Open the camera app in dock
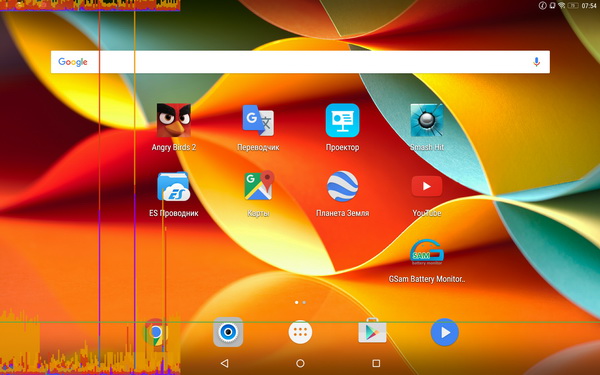 pyautogui.click(x=228, y=332)
